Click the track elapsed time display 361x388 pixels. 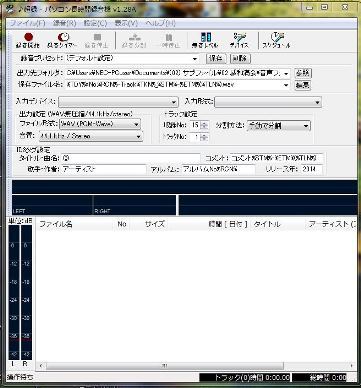(245, 377)
